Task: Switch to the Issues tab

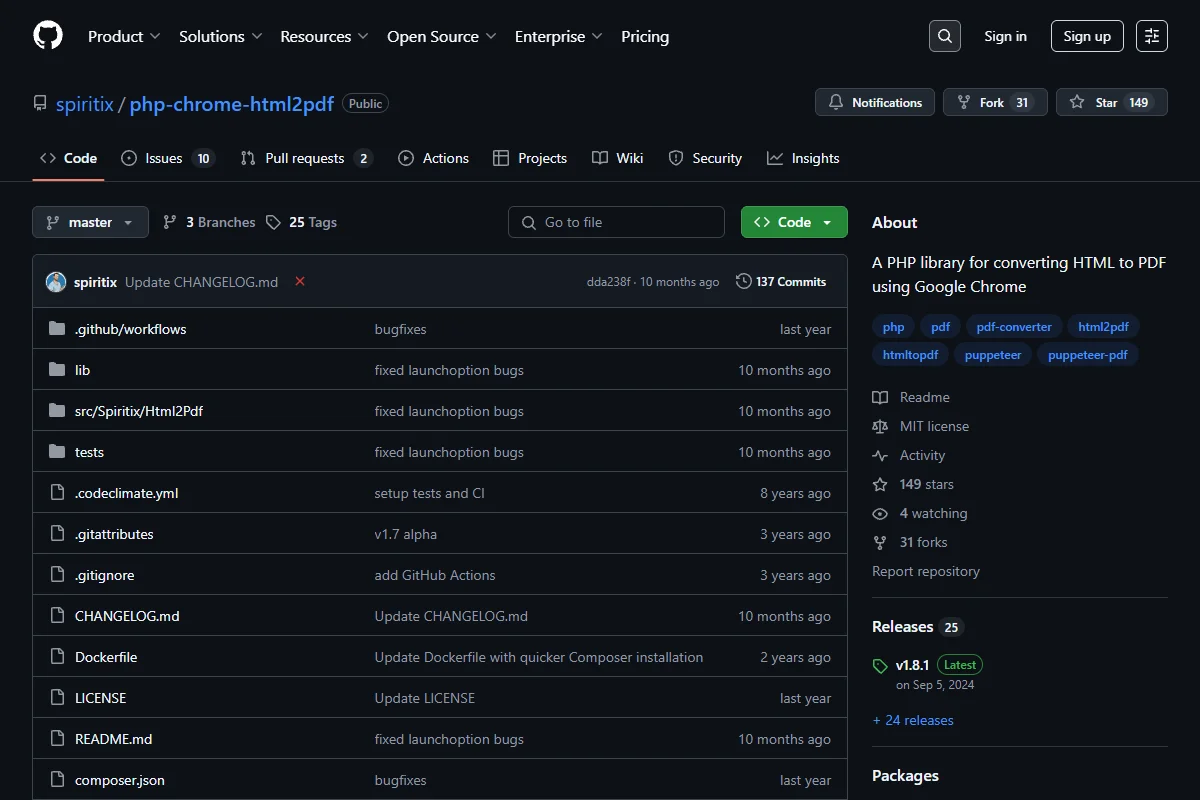Action: point(167,158)
